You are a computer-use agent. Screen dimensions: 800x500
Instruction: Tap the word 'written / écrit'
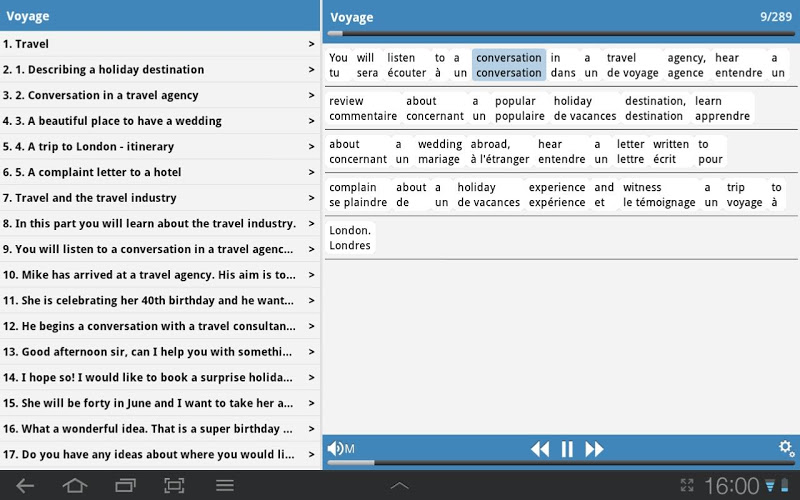[x=671, y=152]
